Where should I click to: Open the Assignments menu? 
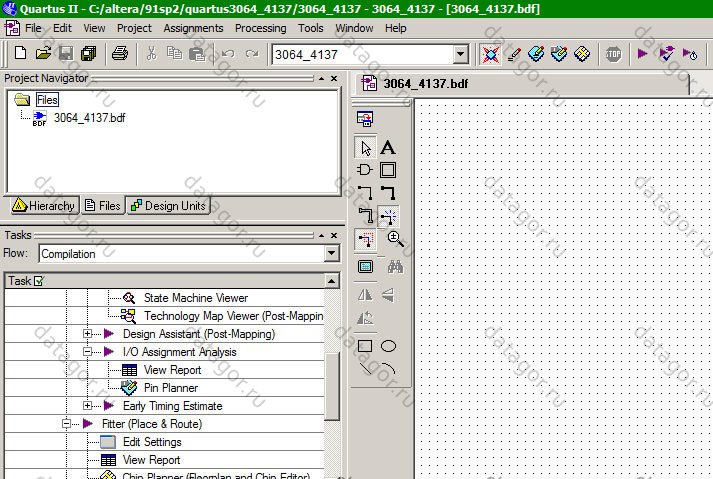[193, 28]
